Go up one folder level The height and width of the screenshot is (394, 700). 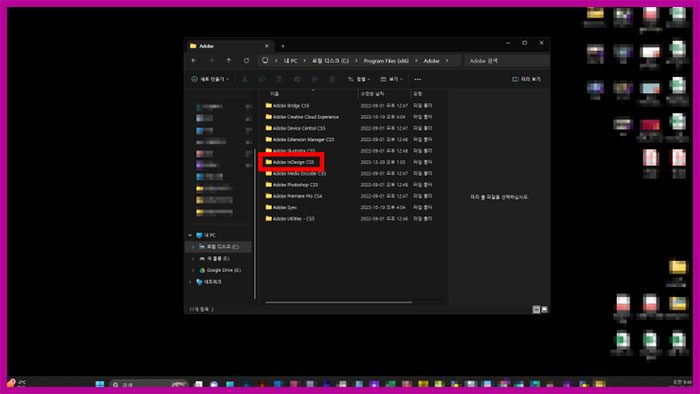point(229,61)
